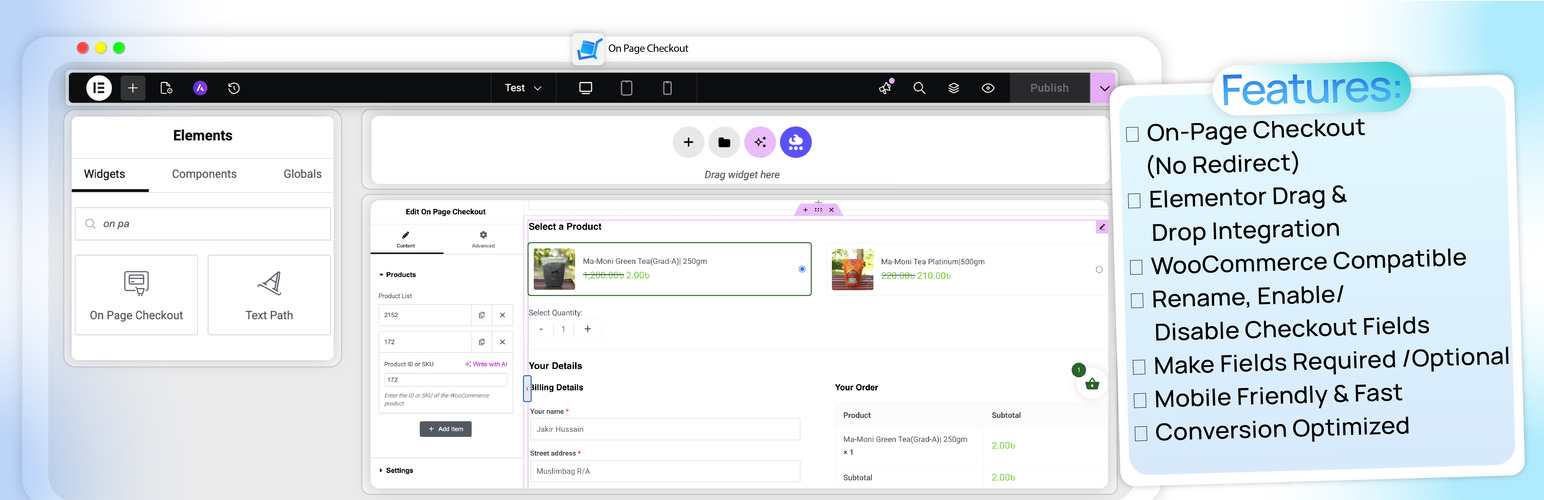Open the finder search icon

click(919, 88)
